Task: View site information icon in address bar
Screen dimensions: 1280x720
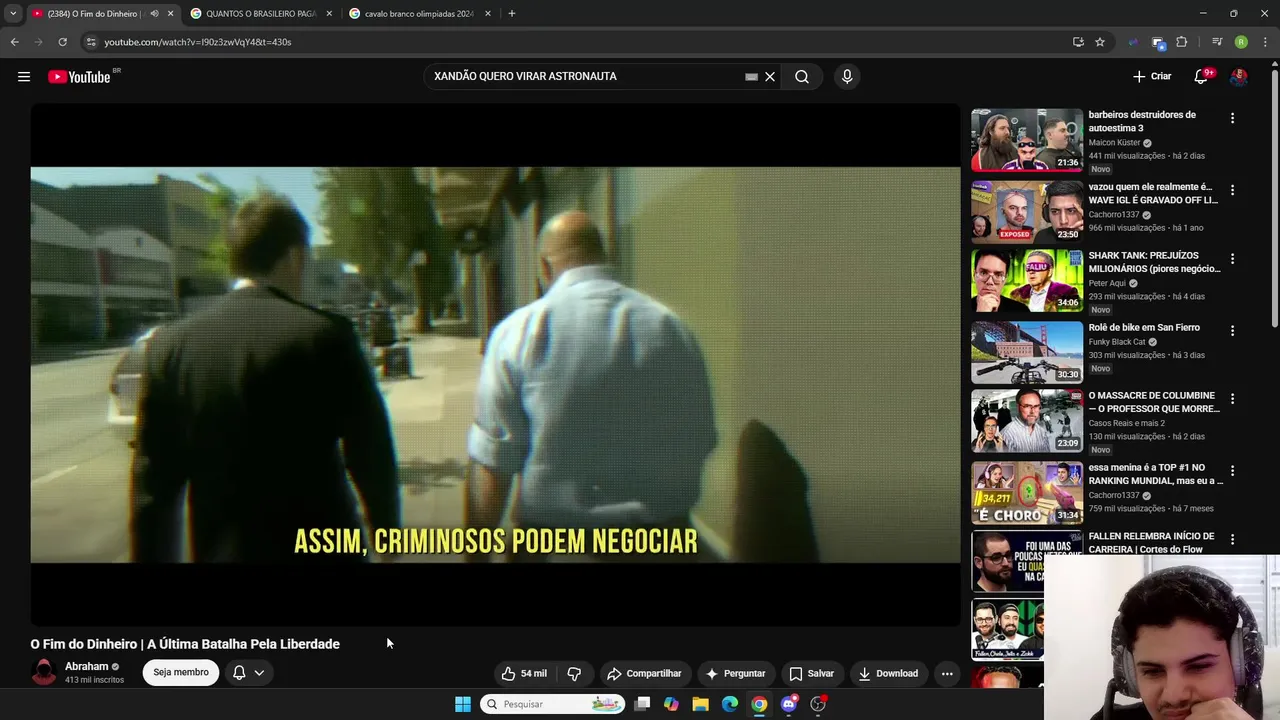Action: [x=91, y=42]
